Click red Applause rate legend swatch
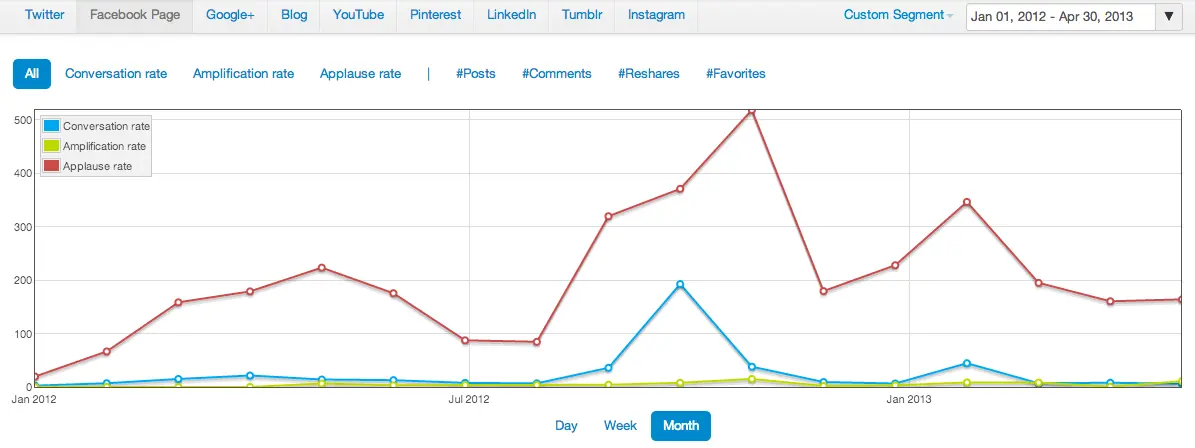Image resolution: width=1195 pixels, height=448 pixels. 51,166
